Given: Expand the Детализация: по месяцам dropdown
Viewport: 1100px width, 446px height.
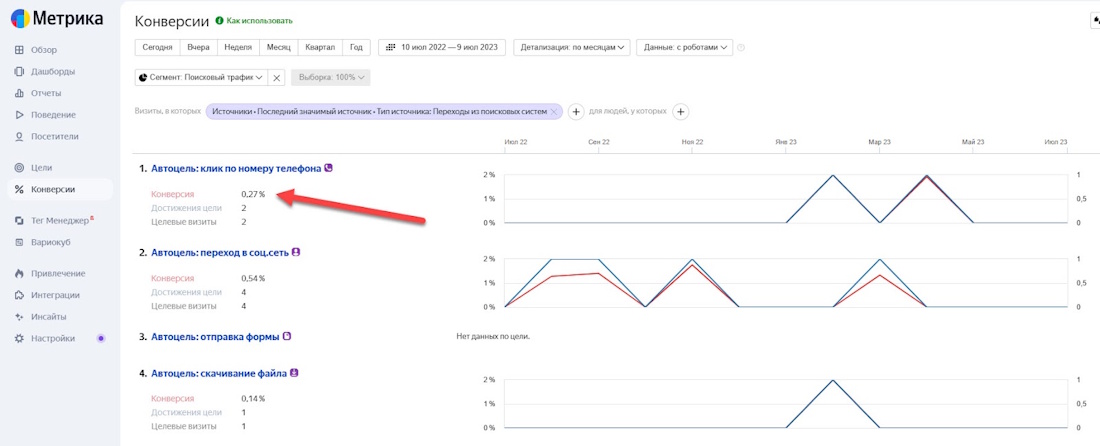Looking at the screenshot, I should 572,47.
